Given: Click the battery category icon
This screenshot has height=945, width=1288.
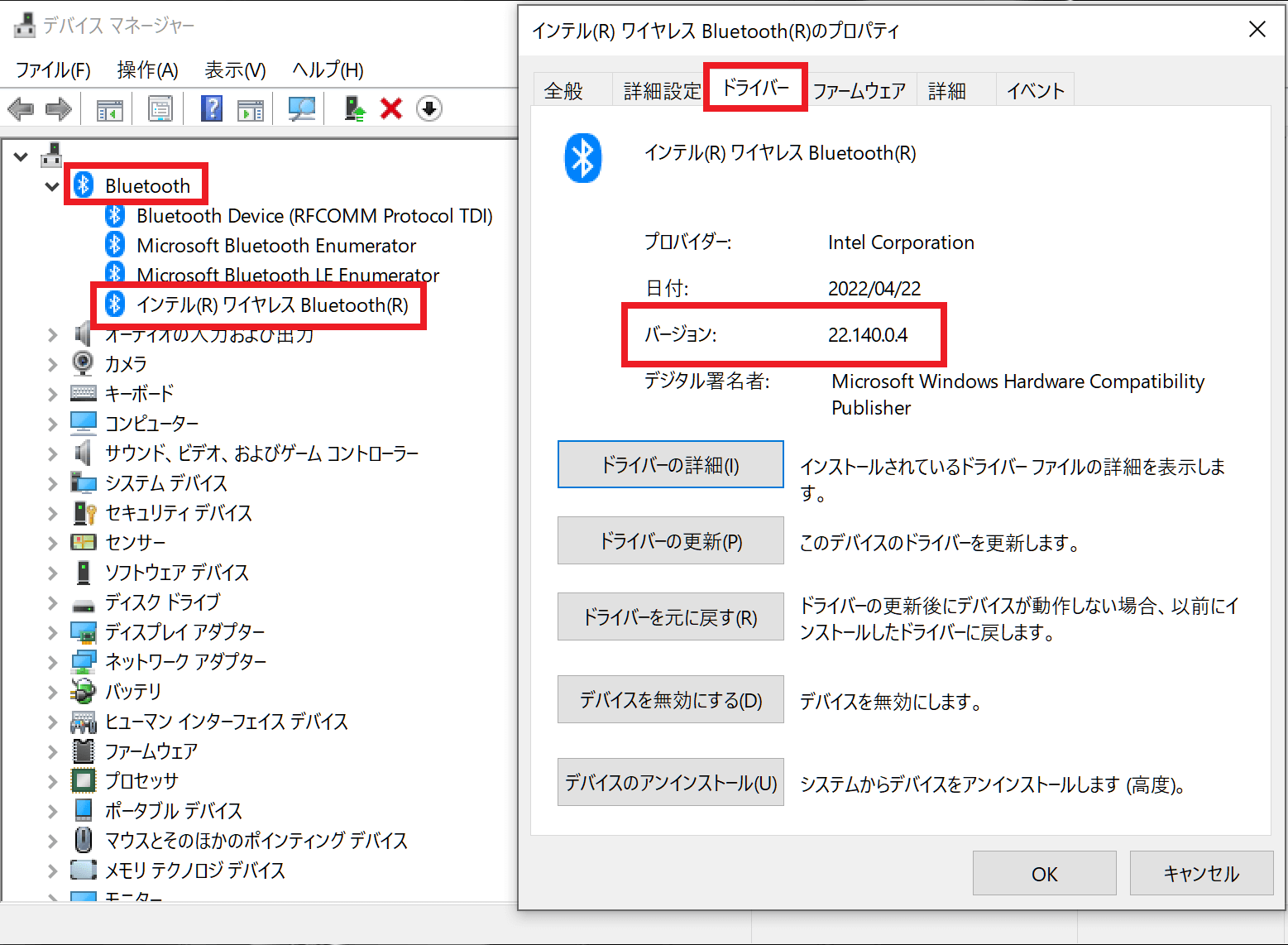Looking at the screenshot, I should click(83, 691).
